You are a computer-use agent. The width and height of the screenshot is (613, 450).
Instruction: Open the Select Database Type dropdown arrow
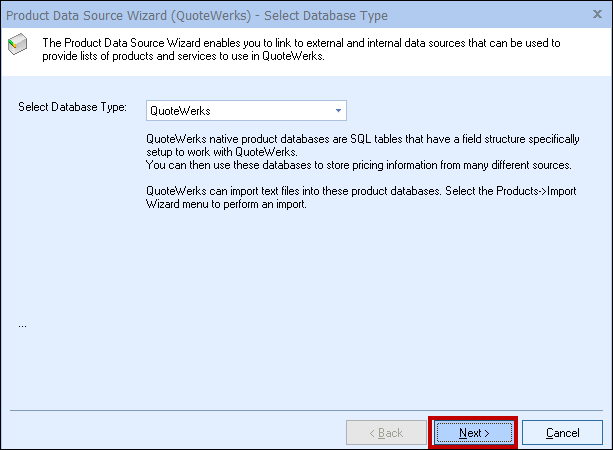[x=338, y=111]
